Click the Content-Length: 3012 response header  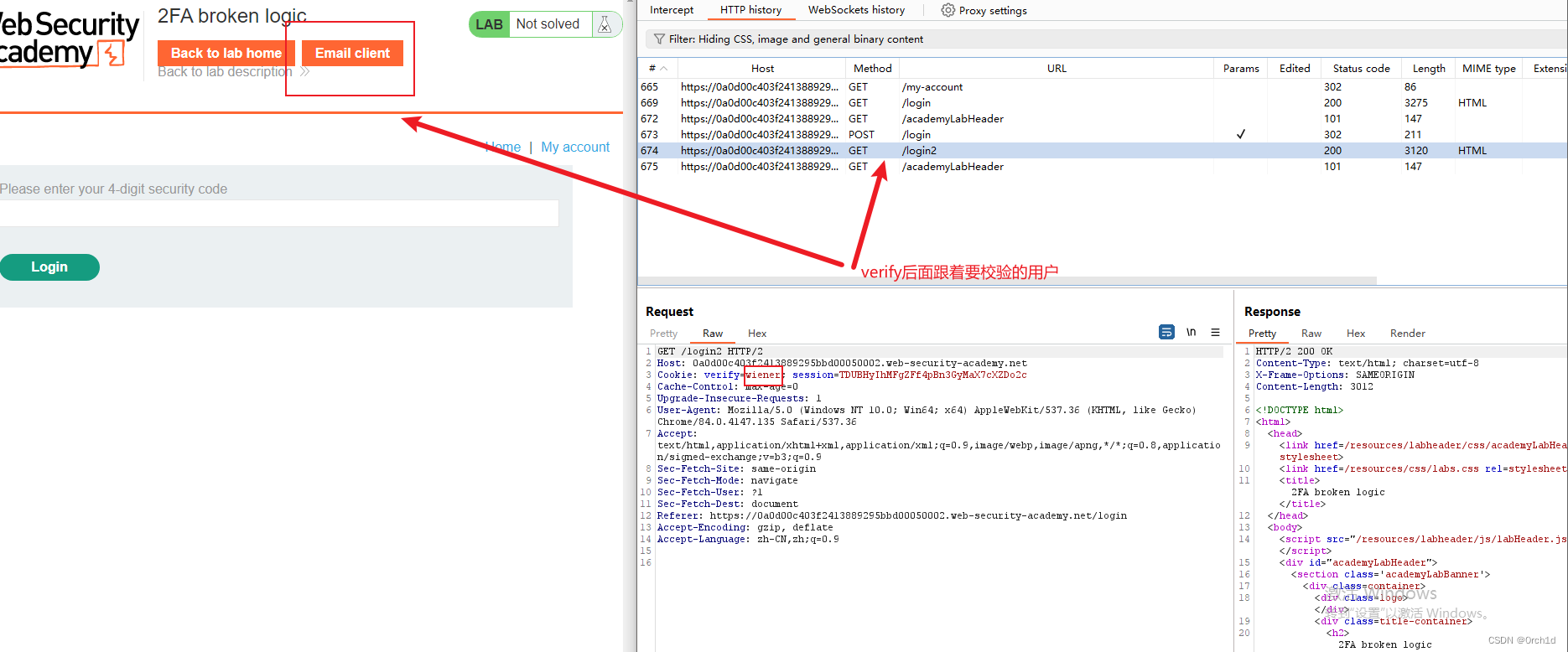coord(1314,386)
